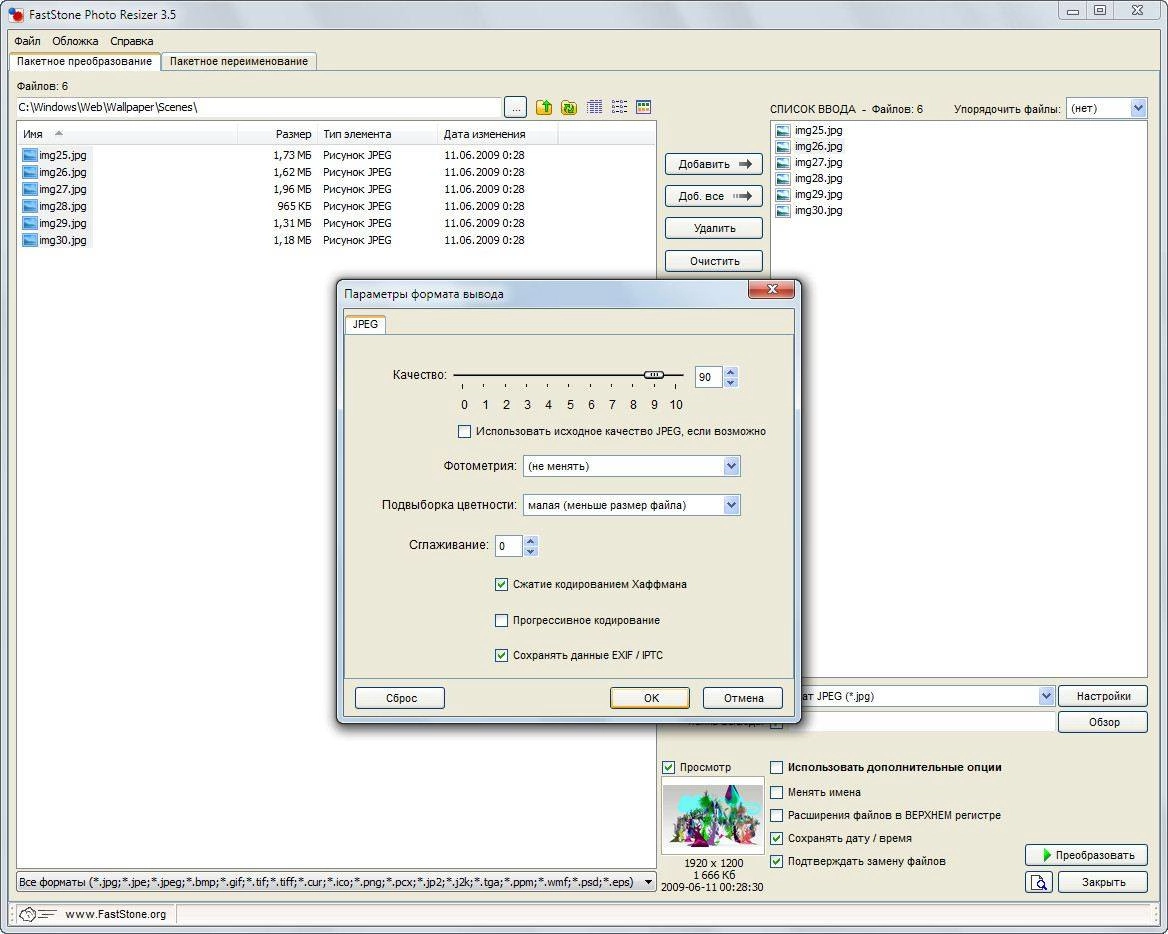Click the 'Удалить' remove button

coord(714,228)
